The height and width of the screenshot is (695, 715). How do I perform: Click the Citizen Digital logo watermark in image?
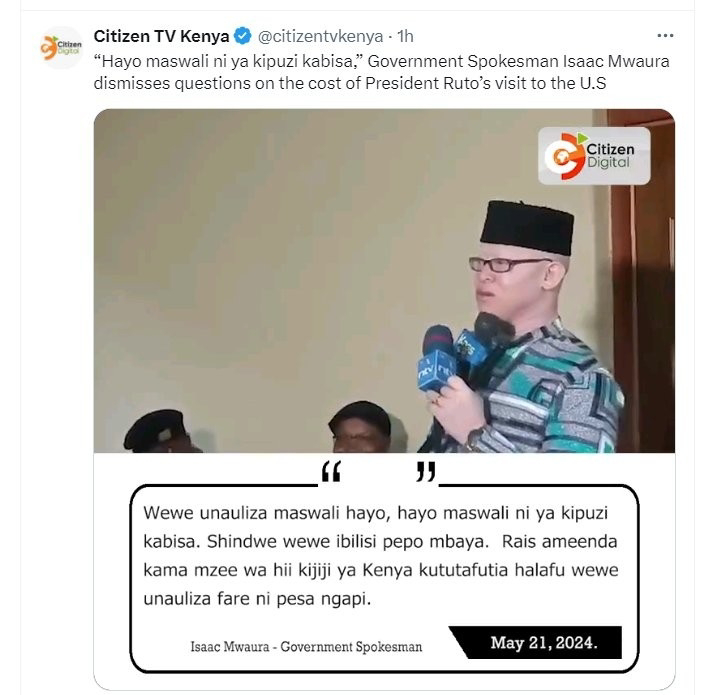point(594,156)
